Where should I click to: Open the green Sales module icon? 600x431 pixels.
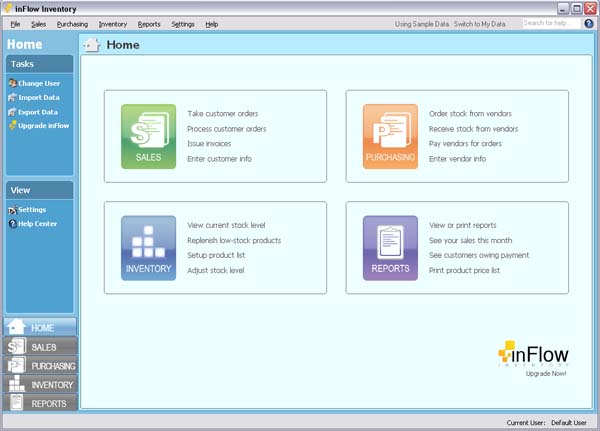[x=148, y=136]
